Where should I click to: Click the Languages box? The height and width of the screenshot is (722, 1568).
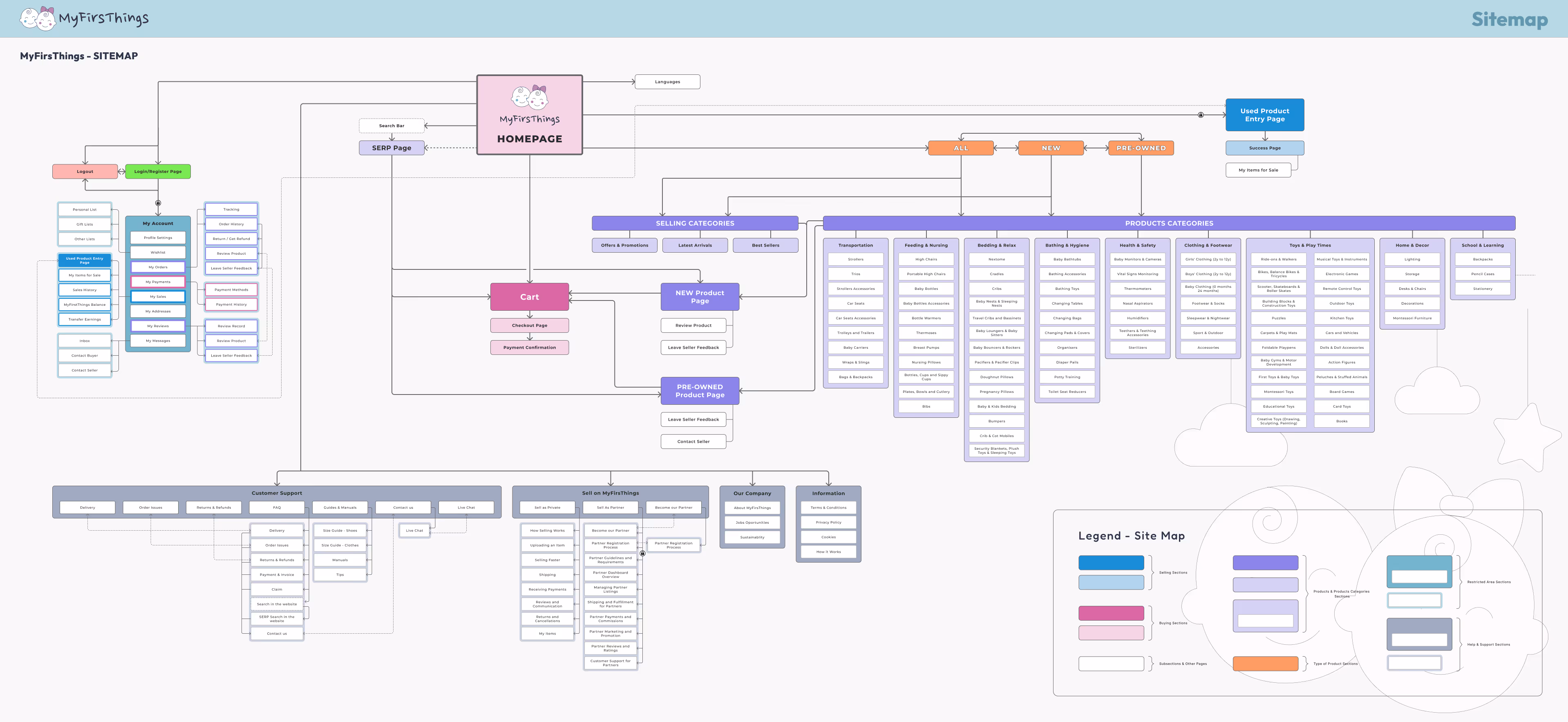point(667,82)
